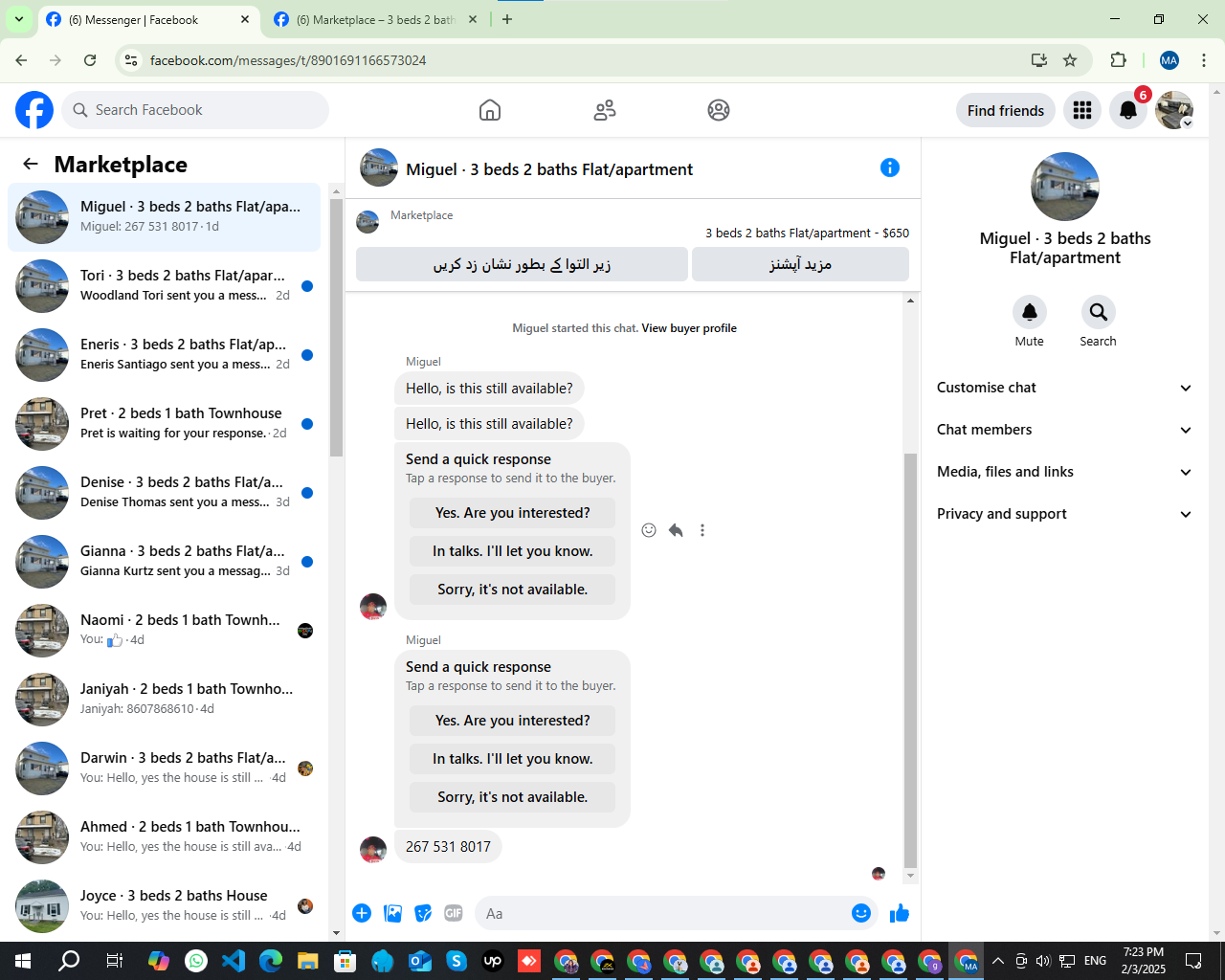Go back with the Marketplace arrow
Screen dimensions: 1225x980
click(x=31, y=164)
